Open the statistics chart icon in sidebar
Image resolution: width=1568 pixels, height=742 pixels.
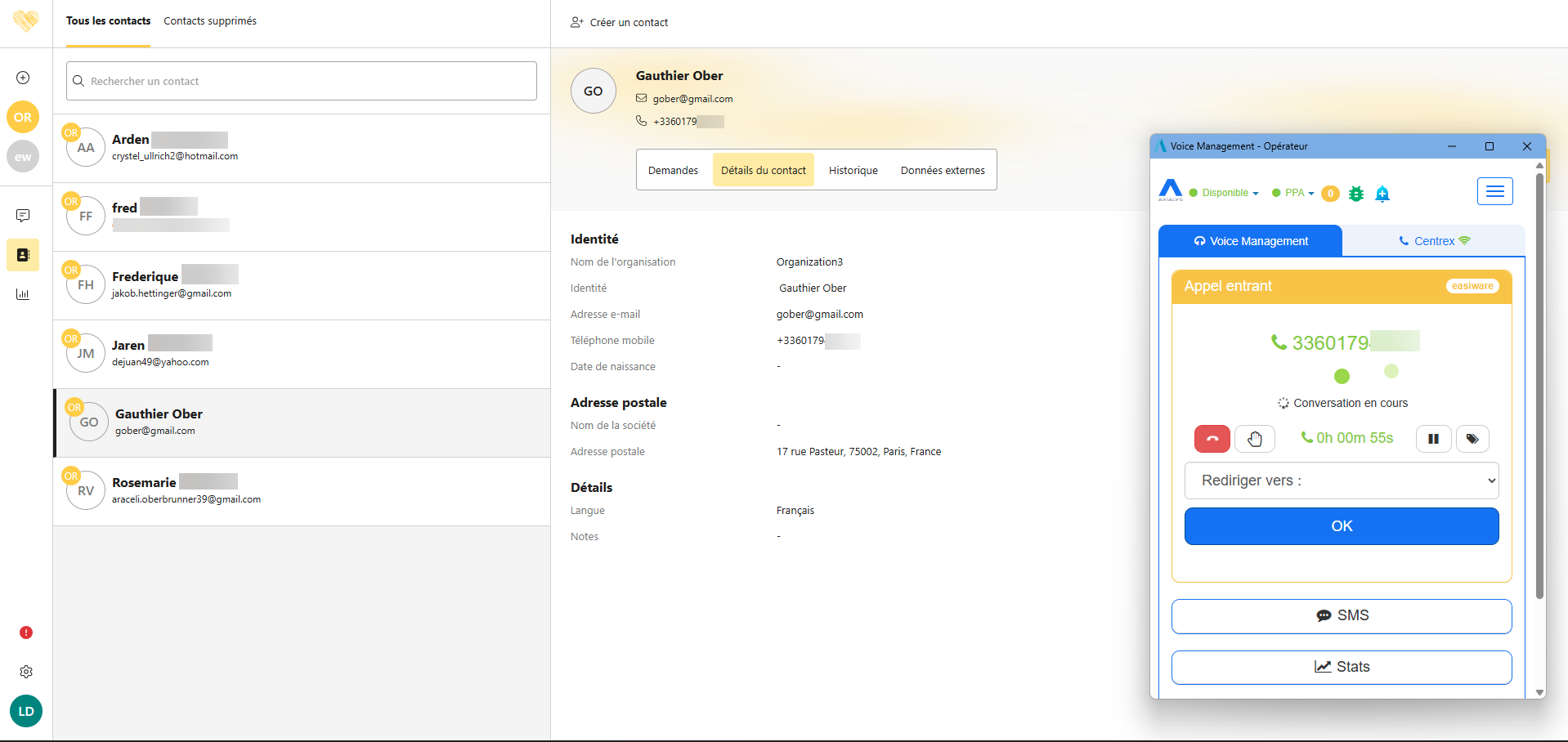click(23, 294)
